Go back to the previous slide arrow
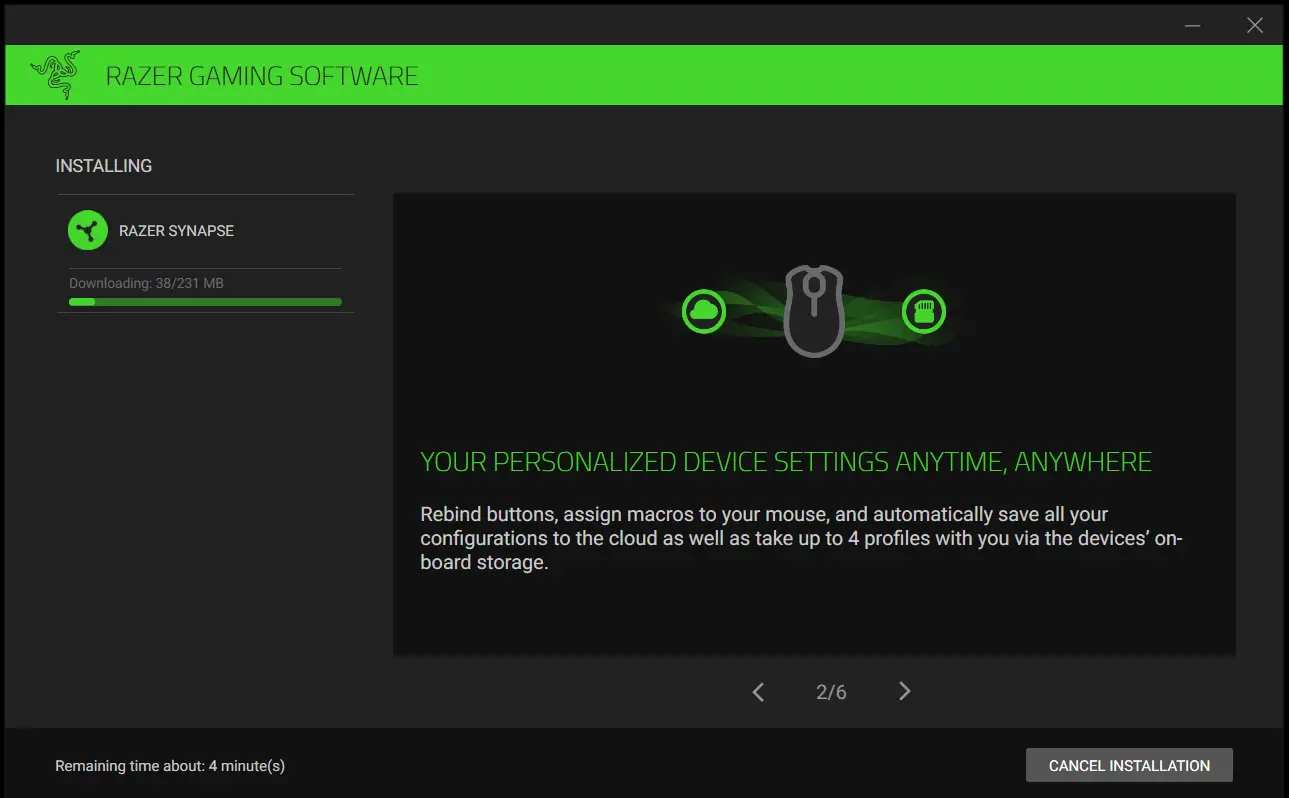The height and width of the screenshot is (798, 1289). (758, 691)
